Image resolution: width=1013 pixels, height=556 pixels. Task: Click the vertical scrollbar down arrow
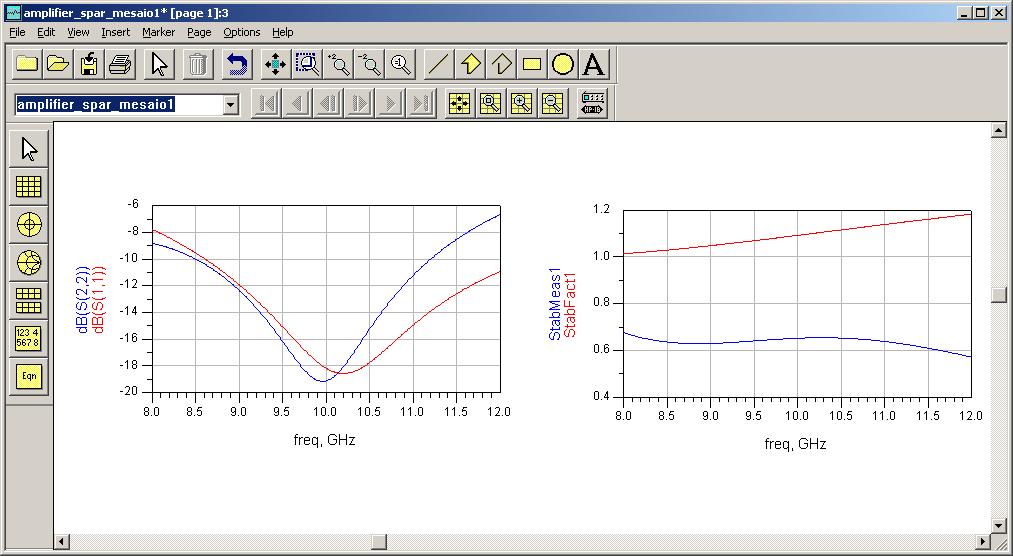coord(999,526)
